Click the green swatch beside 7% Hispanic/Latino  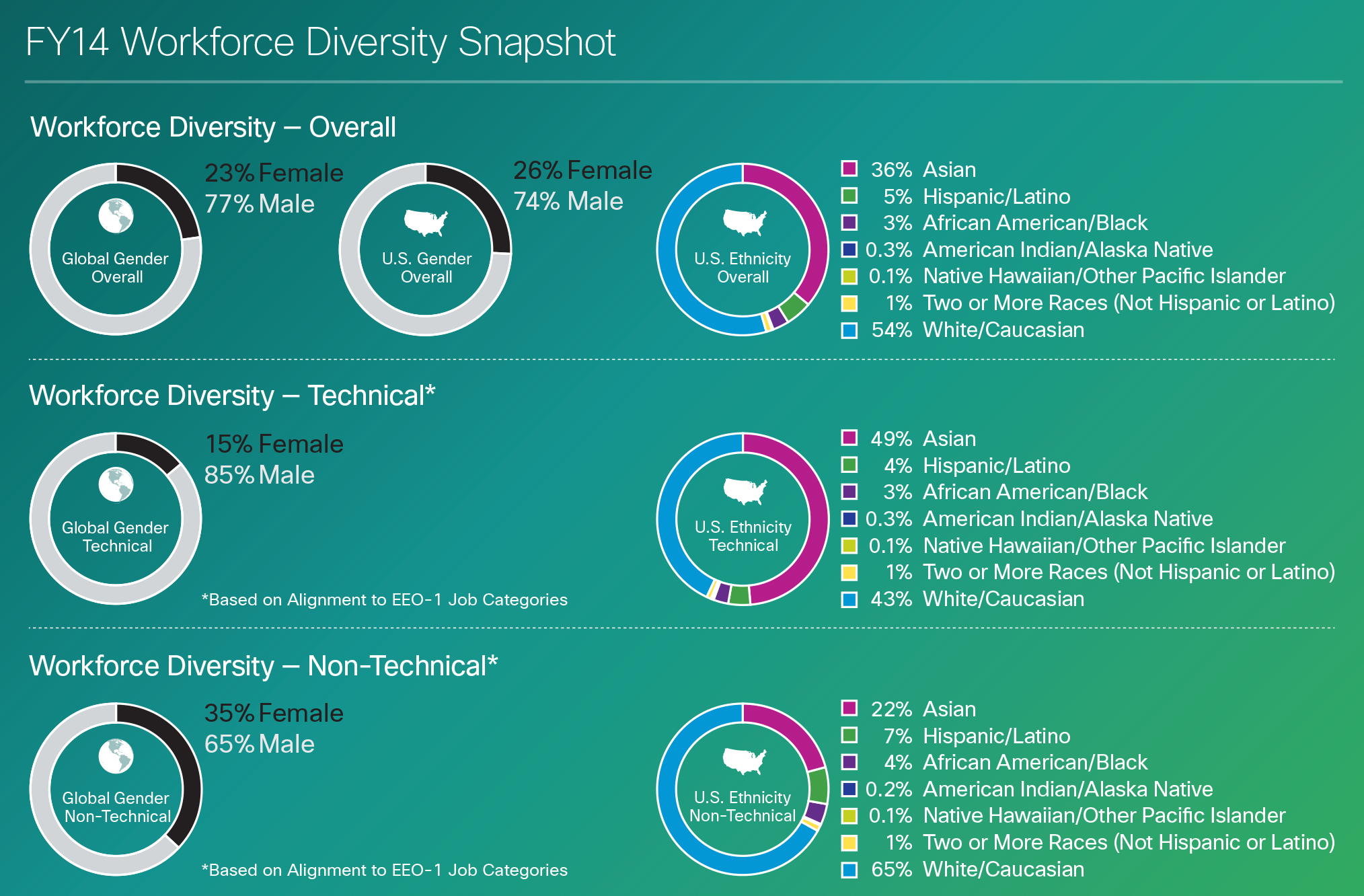point(849,735)
